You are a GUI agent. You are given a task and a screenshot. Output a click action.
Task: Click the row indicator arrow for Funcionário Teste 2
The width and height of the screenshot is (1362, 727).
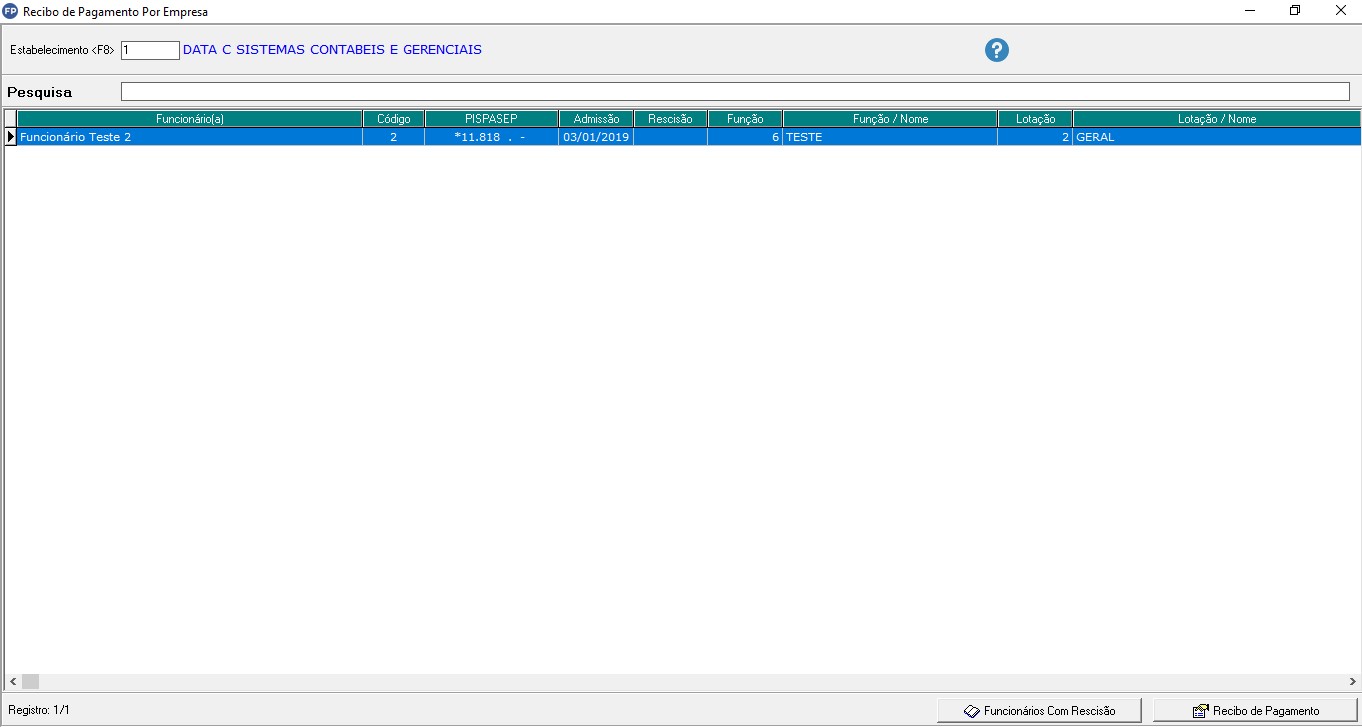(10, 137)
